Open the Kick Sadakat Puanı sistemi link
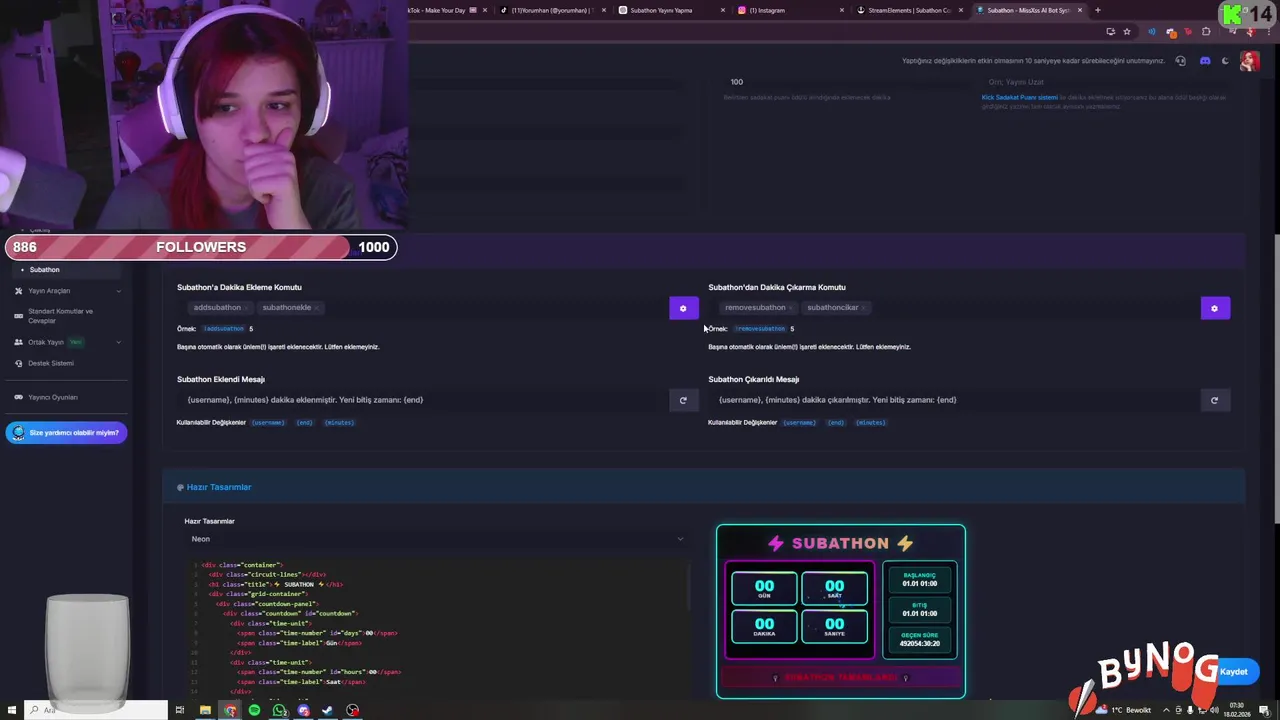Image resolution: width=1280 pixels, height=720 pixels. (1019, 97)
